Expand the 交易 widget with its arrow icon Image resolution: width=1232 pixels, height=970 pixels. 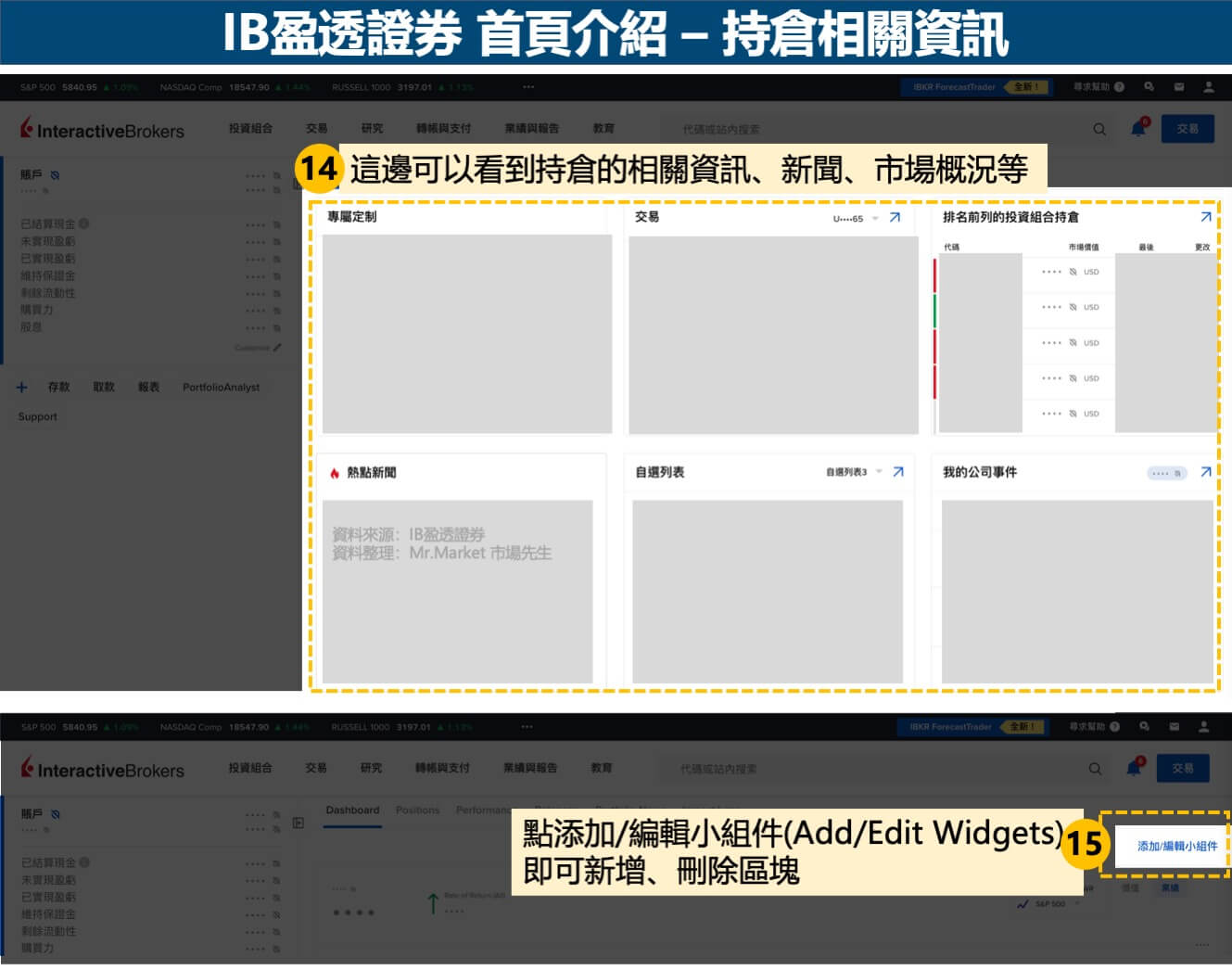coord(895,218)
